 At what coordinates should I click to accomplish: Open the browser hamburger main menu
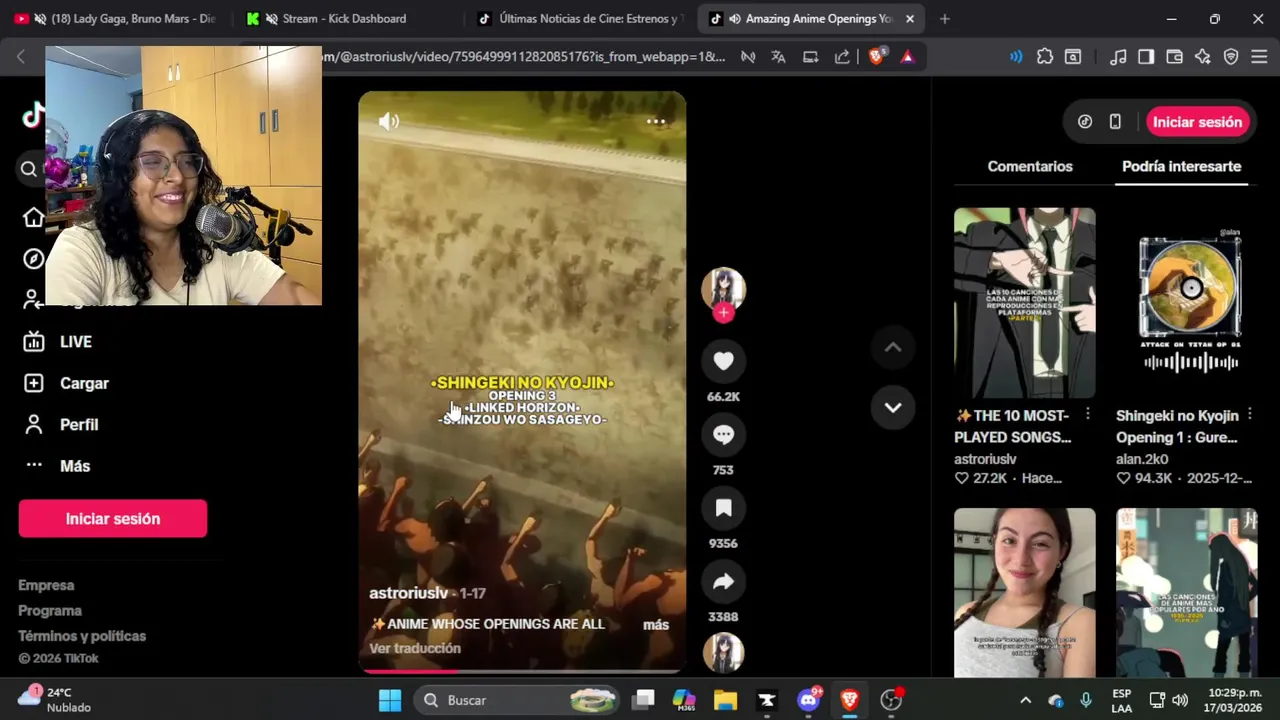pyautogui.click(x=1259, y=57)
